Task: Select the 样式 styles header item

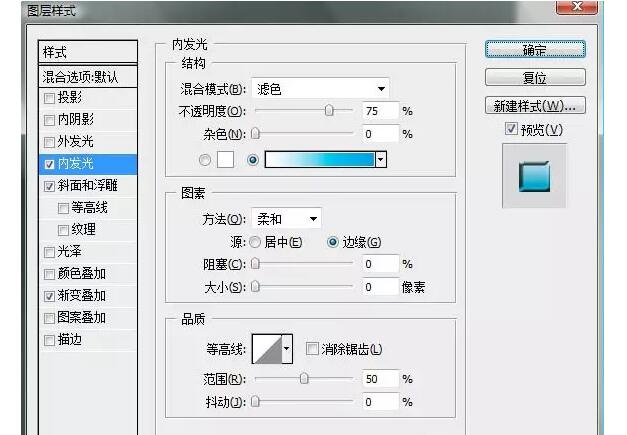Action: [x=88, y=52]
